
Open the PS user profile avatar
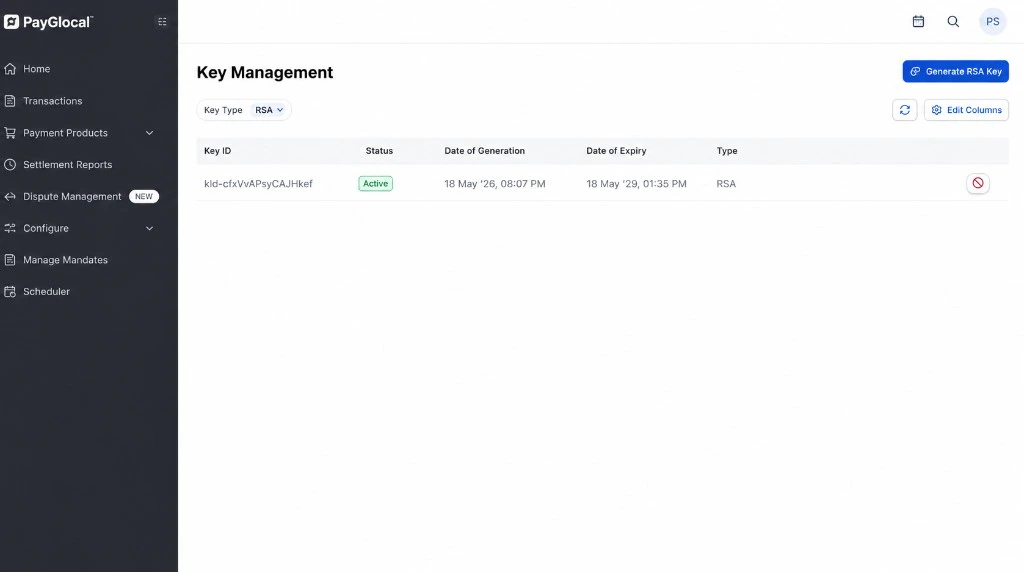pyautogui.click(x=993, y=22)
